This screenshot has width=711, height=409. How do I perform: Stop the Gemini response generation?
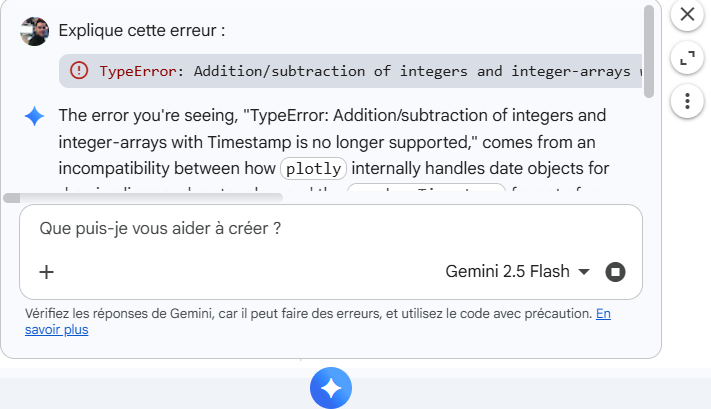pyautogui.click(x=616, y=272)
